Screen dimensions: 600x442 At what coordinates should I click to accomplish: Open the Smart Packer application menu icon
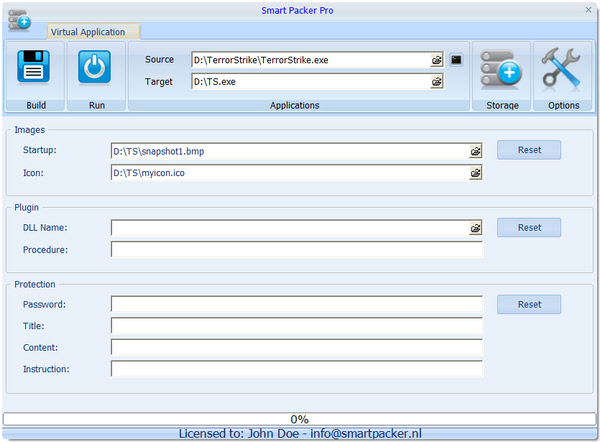pos(18,20)
